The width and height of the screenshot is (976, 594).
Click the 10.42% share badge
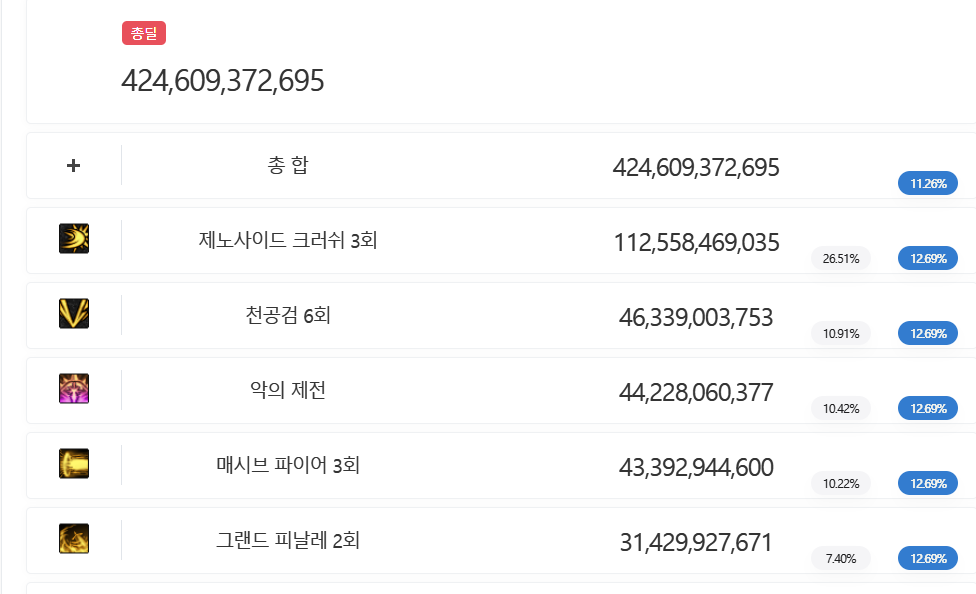coord(841,409)
